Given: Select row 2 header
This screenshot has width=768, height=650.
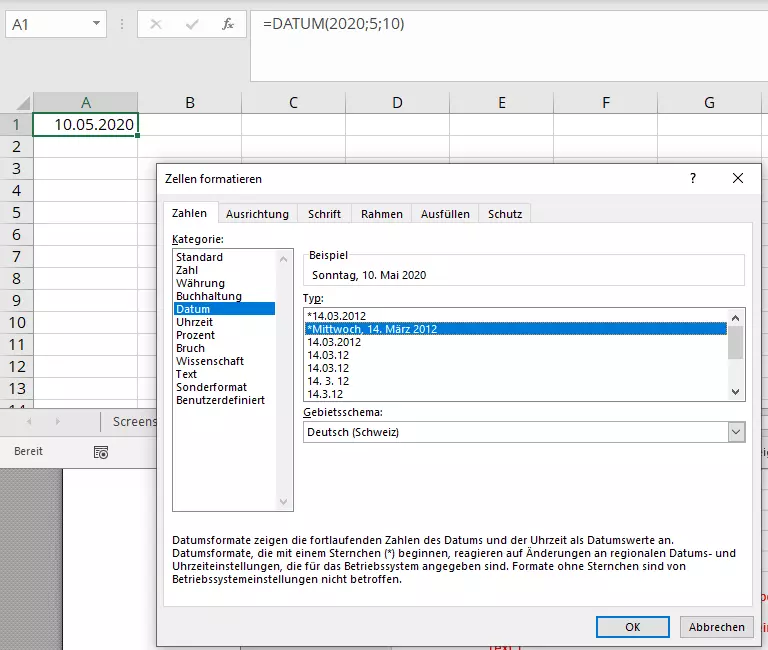Looking at the screenshot, I should 16,146.
